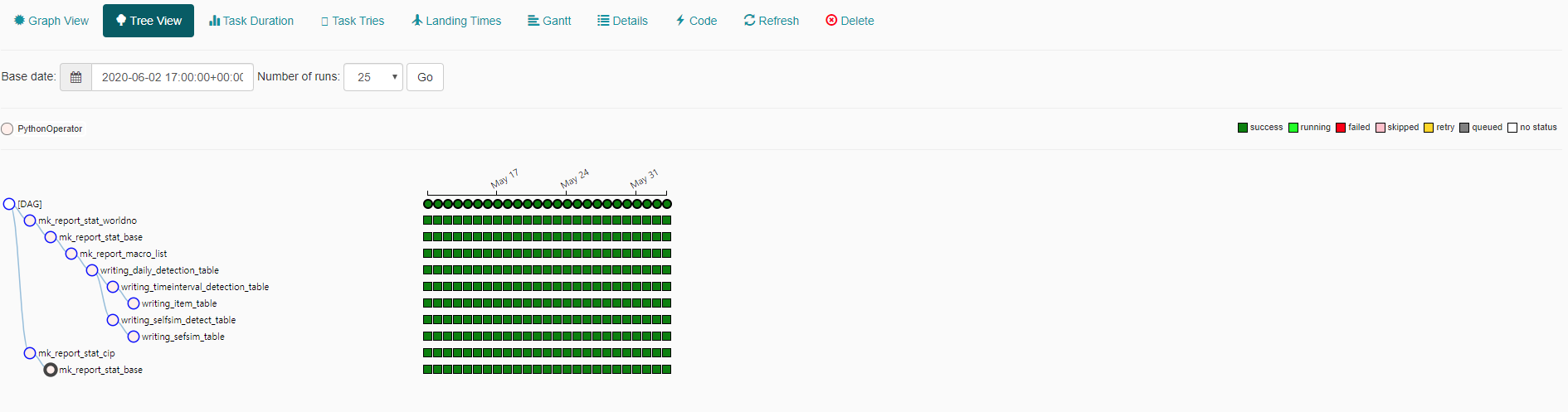
Task: Collapse the mk_report_stat_cip node
Action: [x=30, y=353]
